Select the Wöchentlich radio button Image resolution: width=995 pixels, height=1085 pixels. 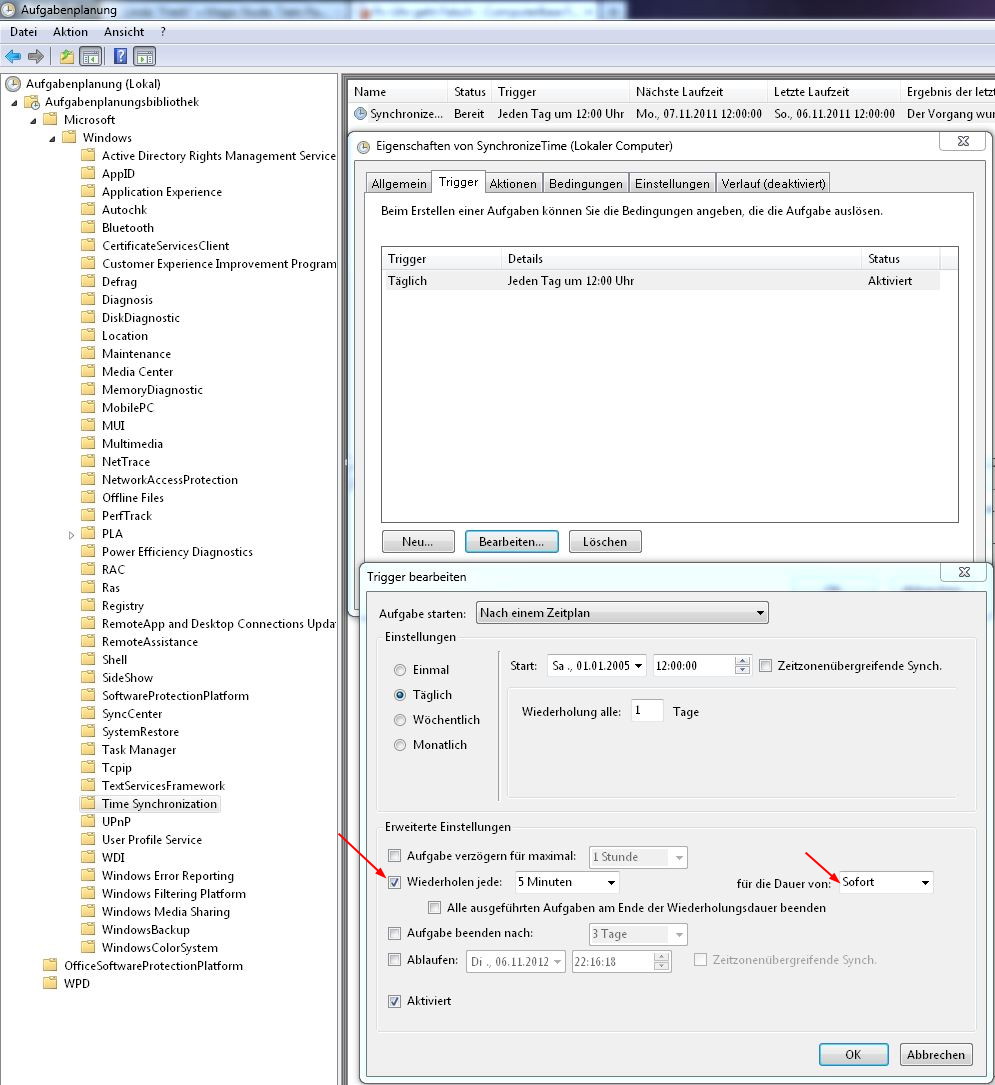click(400, 720)
